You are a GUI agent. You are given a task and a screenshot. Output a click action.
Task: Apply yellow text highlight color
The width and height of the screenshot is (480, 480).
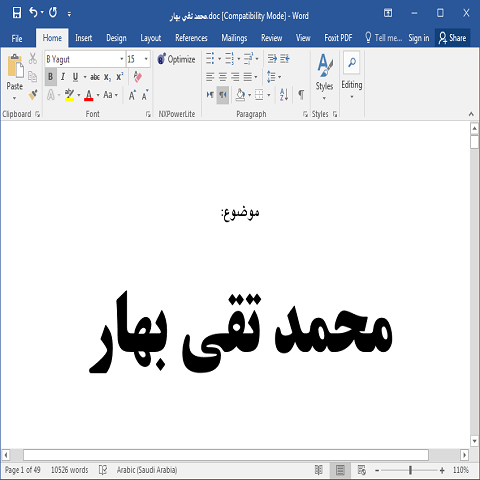(x=69, y=95)
